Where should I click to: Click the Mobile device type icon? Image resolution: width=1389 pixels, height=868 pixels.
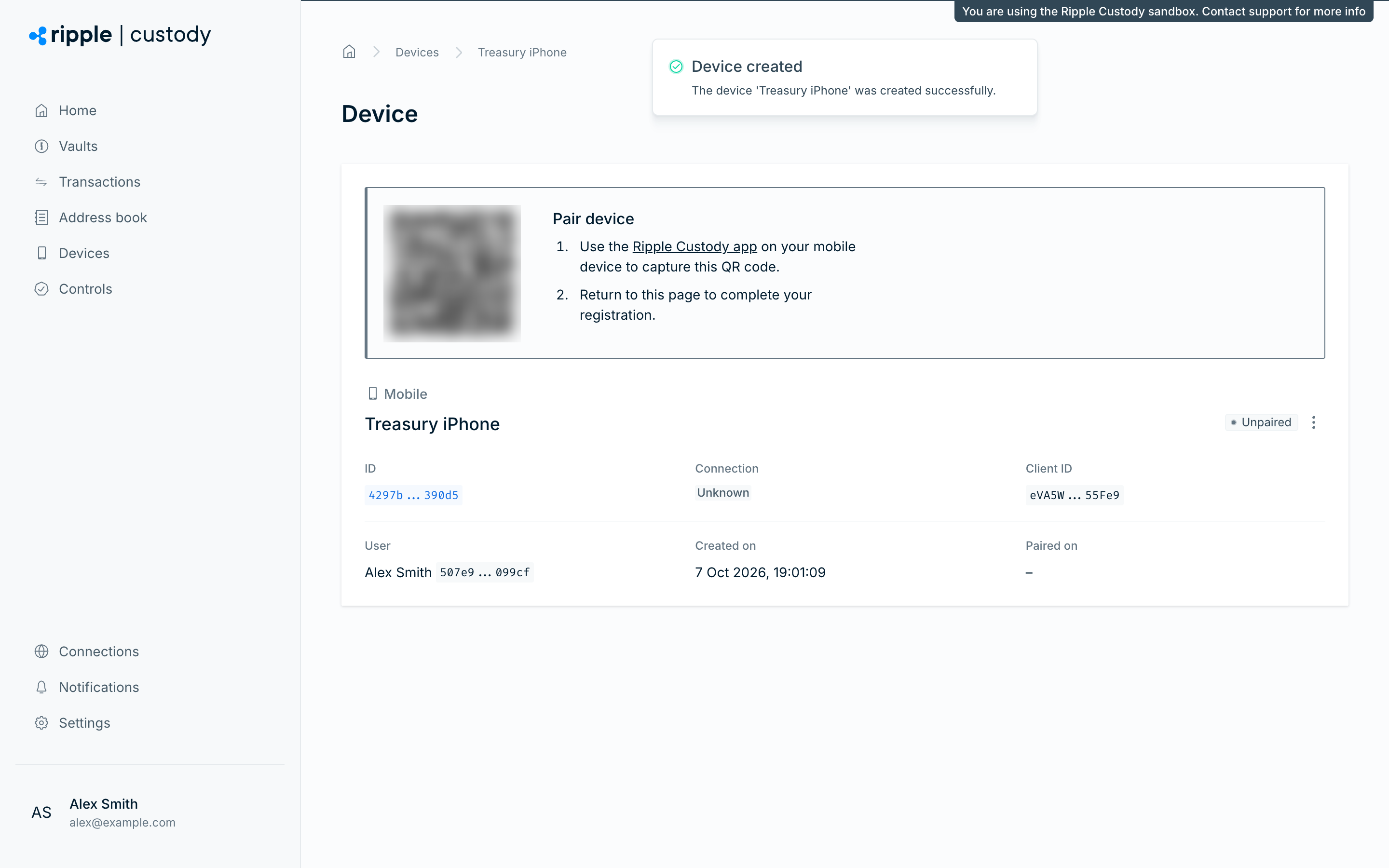pyautogui.click(x=372, y=393)
